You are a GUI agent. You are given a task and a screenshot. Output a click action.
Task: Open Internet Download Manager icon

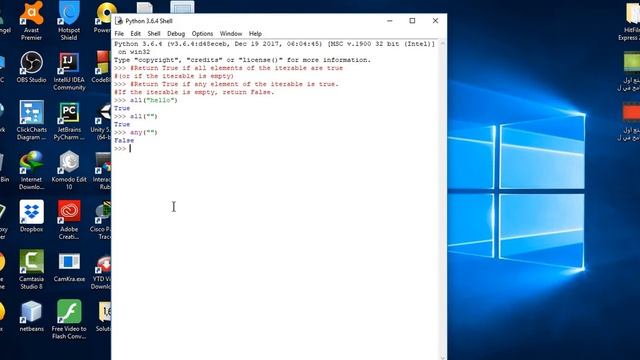click(x=31, y=171)
